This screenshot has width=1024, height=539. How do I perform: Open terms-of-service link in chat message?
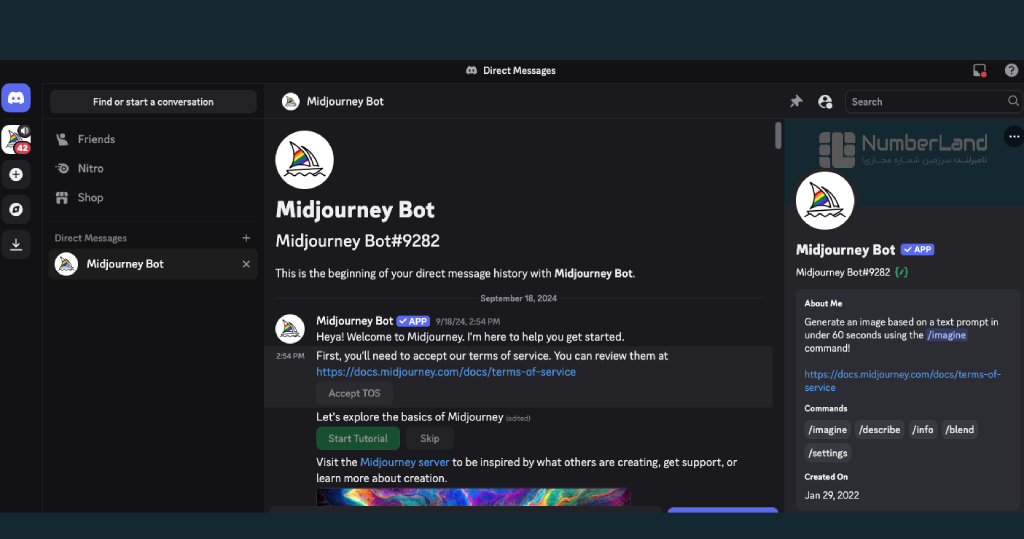(x=446, y=372)
